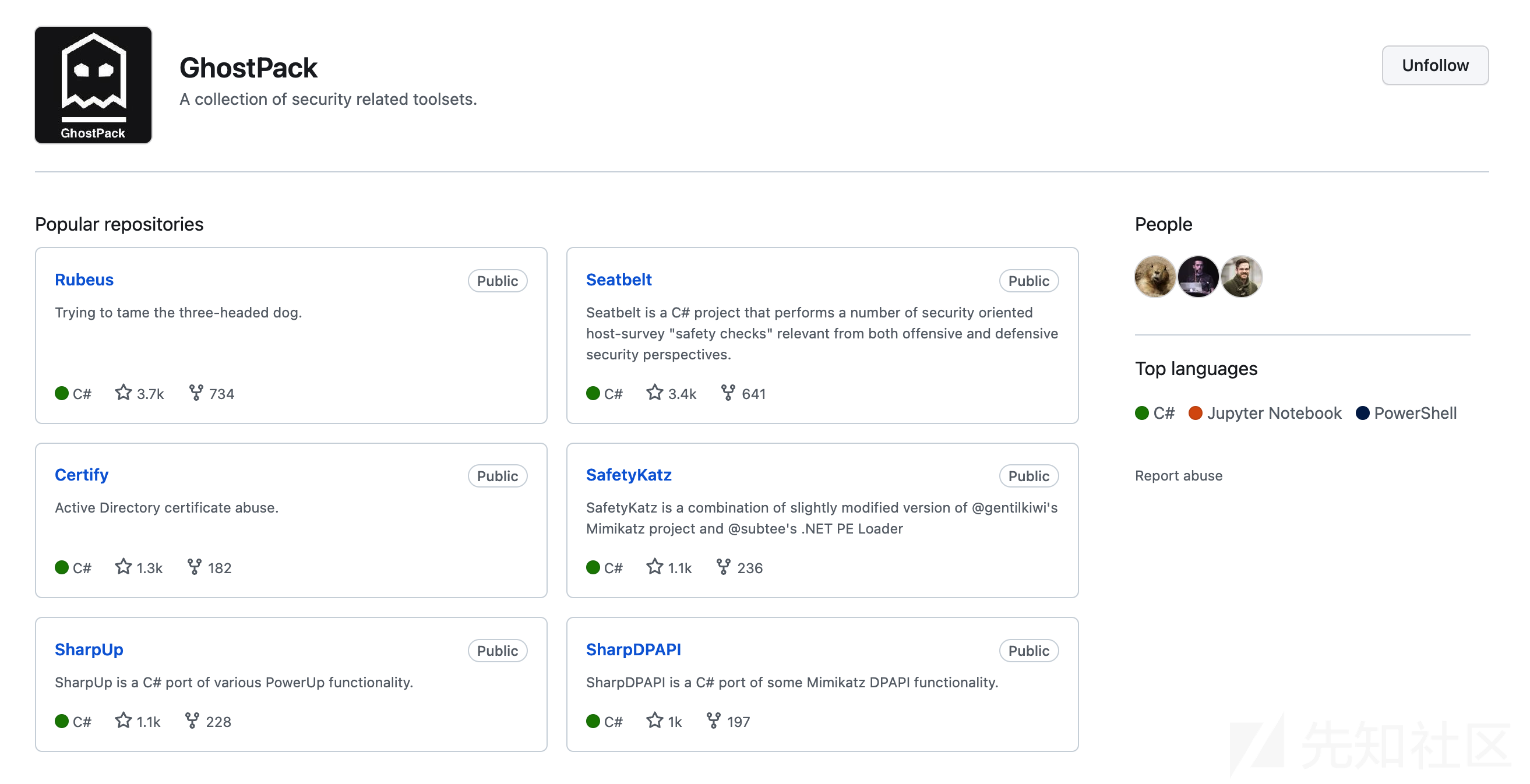The width and height of the screenshot is (1530, 784).
Task: Click "Trying to tame the three-headed dog." description
Action: pos(178,312)
